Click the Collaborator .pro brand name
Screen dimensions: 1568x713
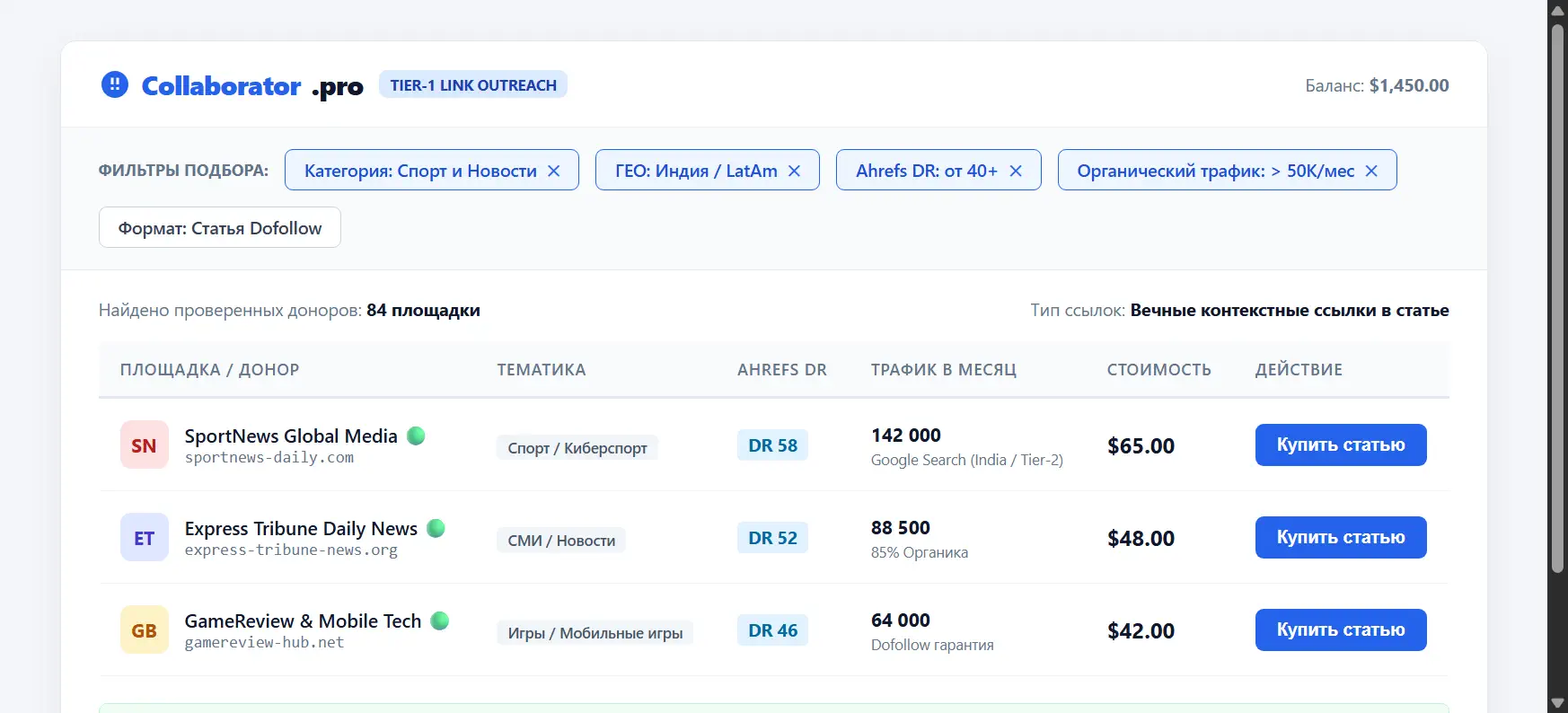[252, 86]
